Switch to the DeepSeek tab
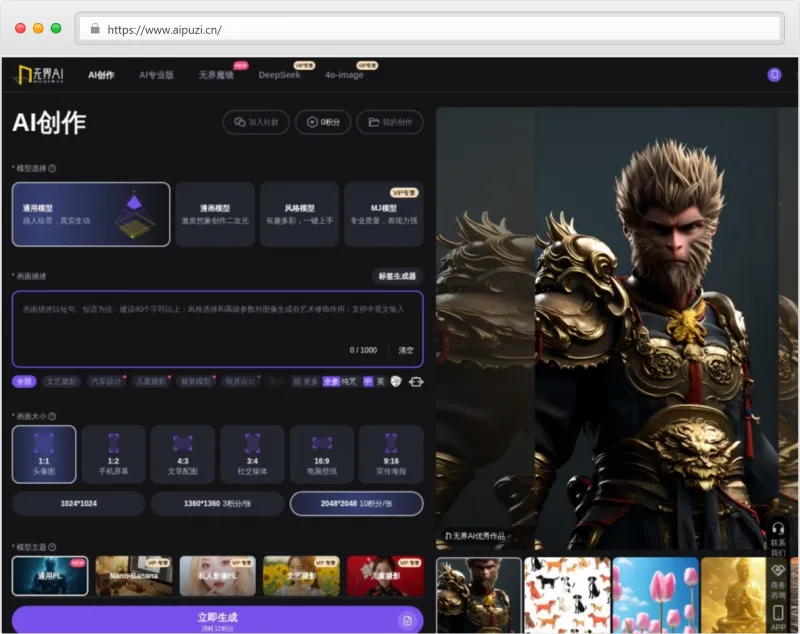 [279, 75]
